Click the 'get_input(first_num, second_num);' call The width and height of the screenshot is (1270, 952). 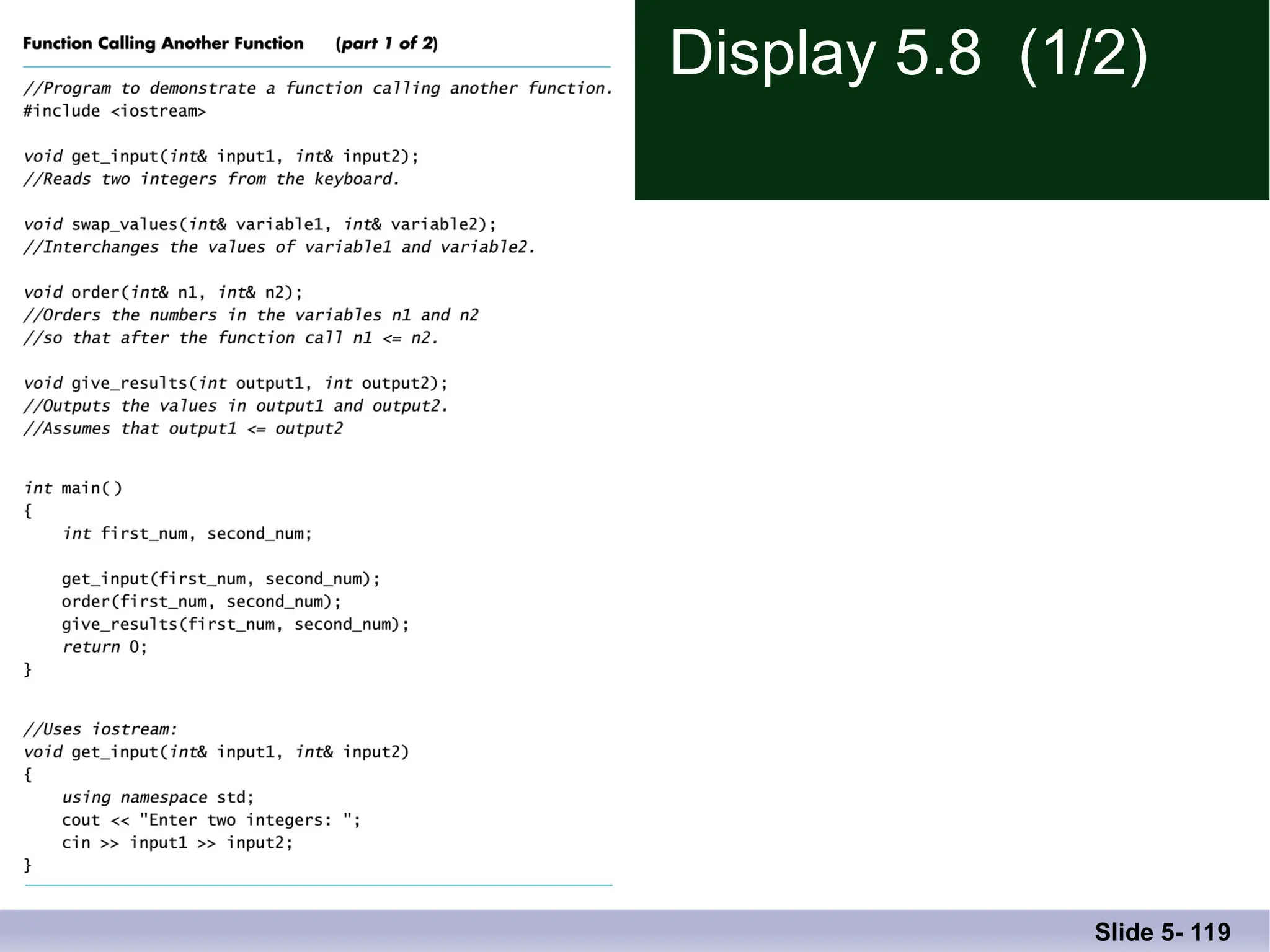tap(221, 579)
